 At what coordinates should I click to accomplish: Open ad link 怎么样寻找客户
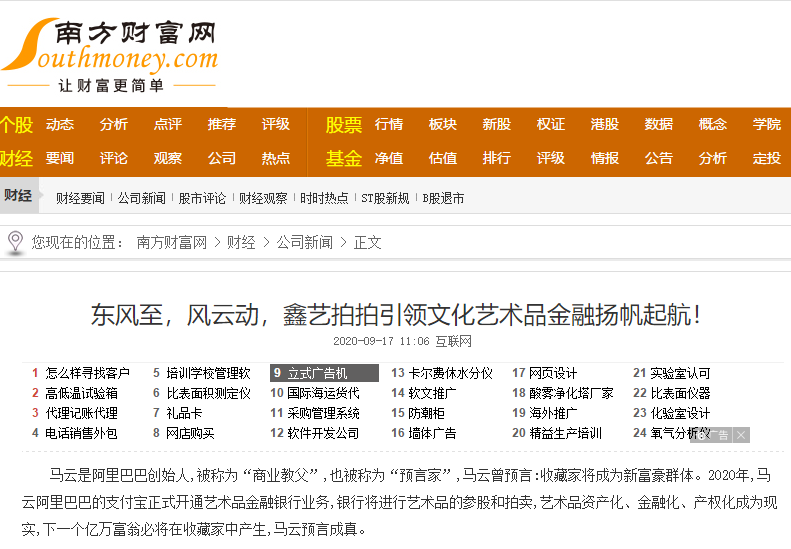87,373
